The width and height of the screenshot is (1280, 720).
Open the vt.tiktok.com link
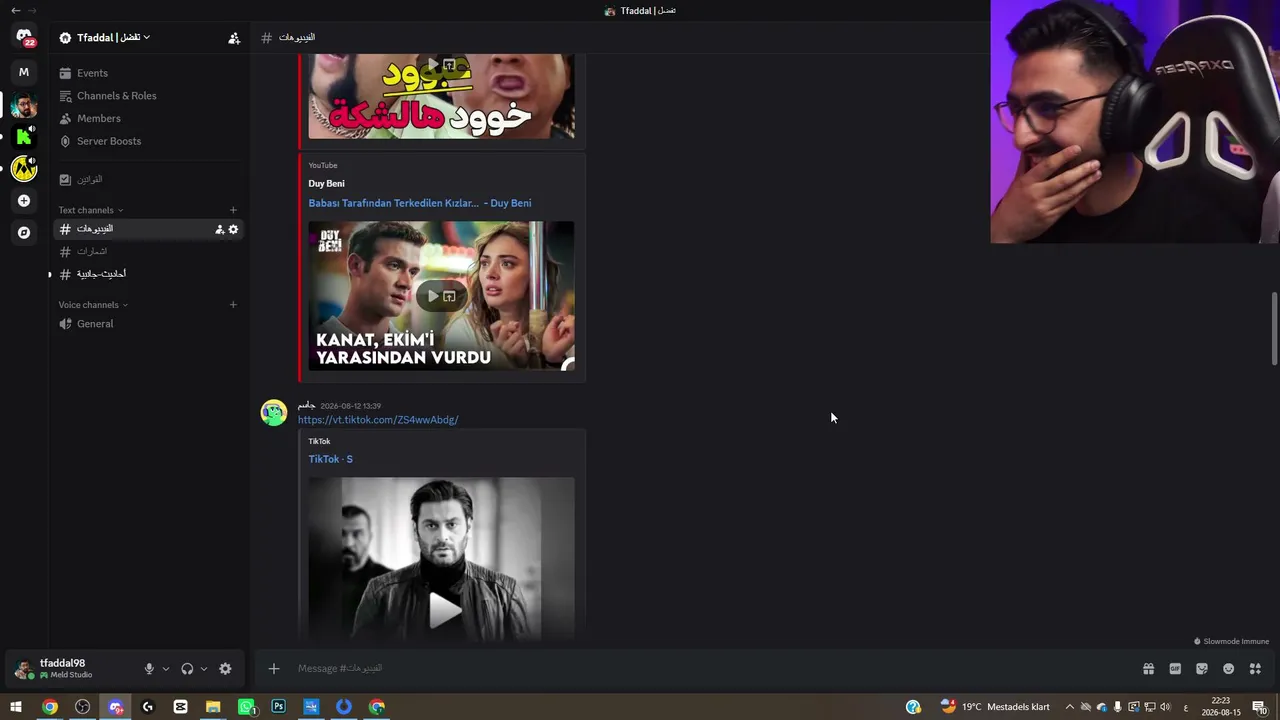378,420
